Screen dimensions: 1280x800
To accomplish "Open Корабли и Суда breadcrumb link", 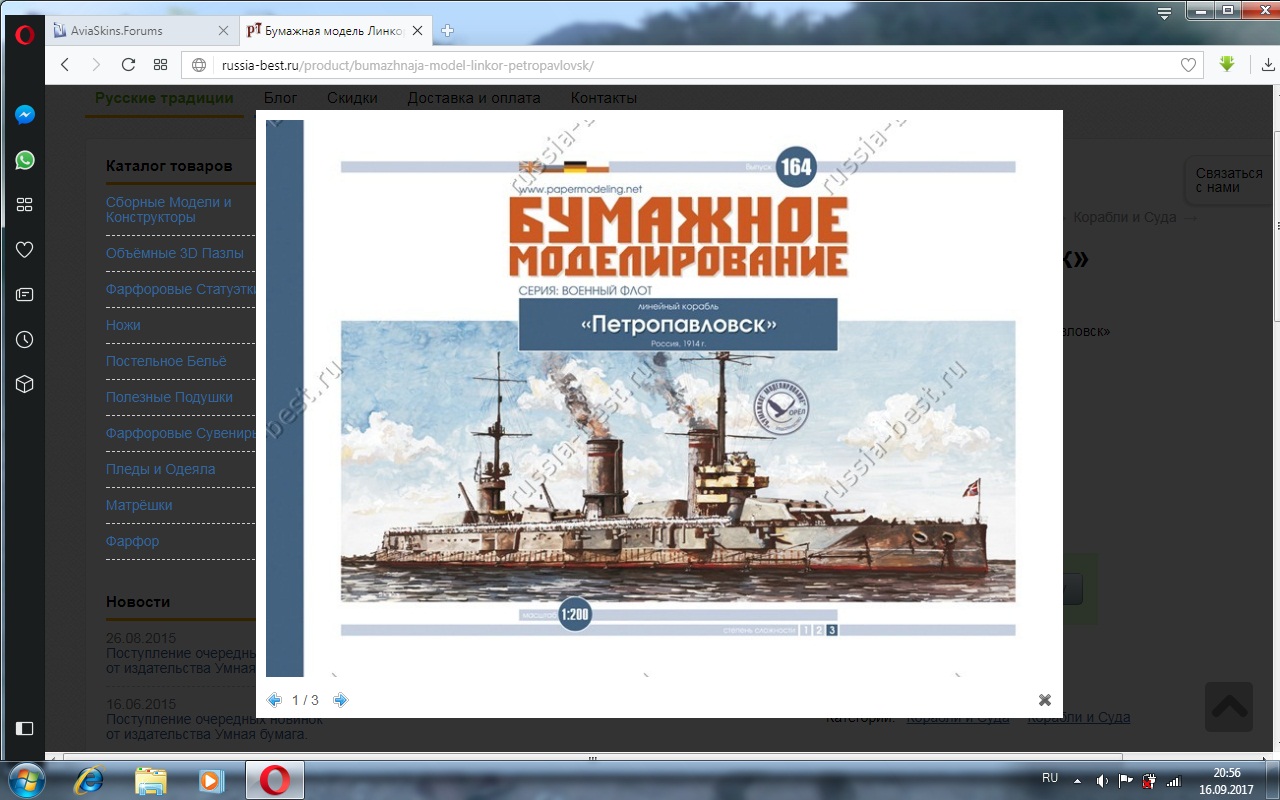I will point(1125,217).
